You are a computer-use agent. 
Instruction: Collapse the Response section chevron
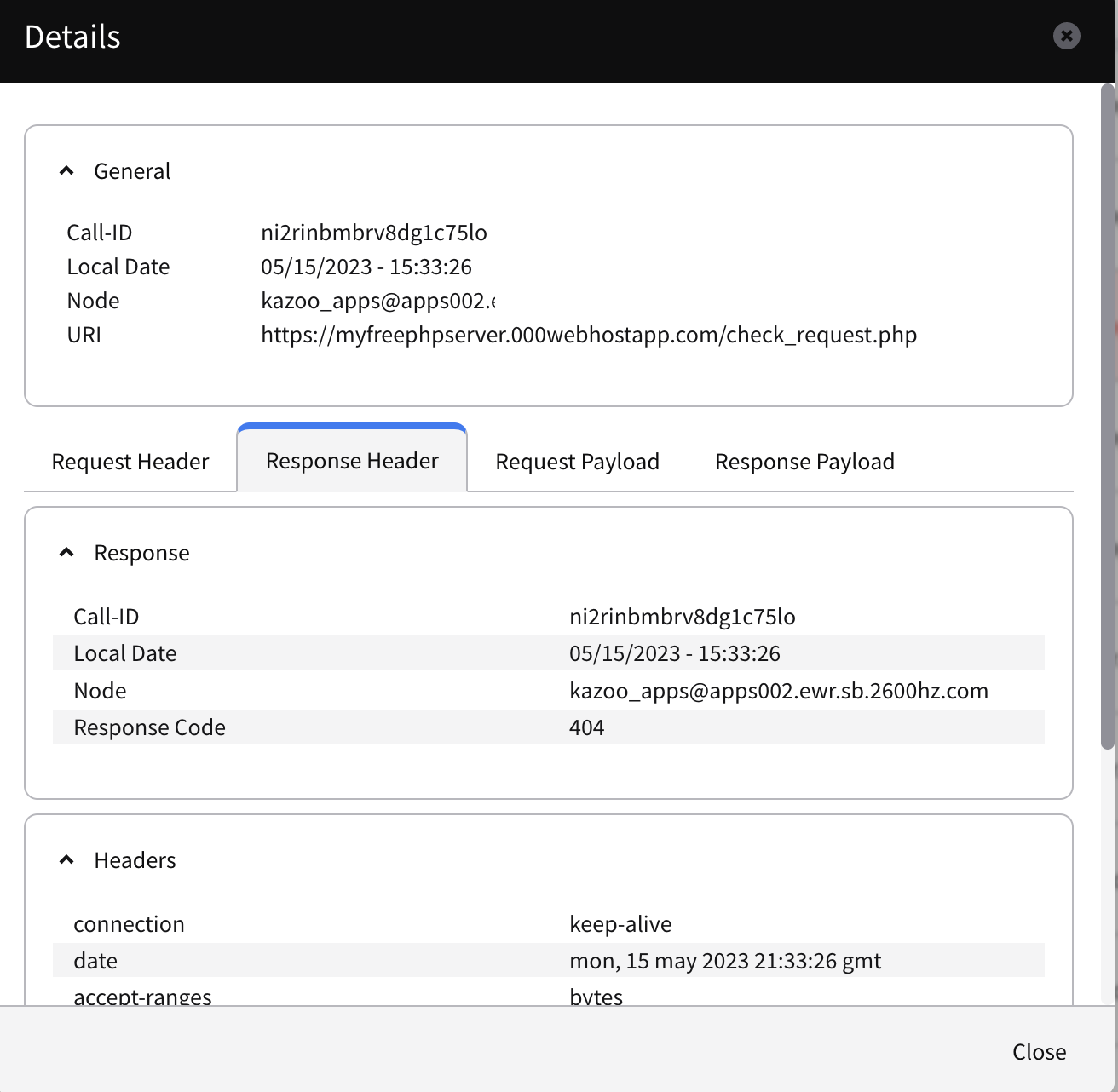[66, 553]
